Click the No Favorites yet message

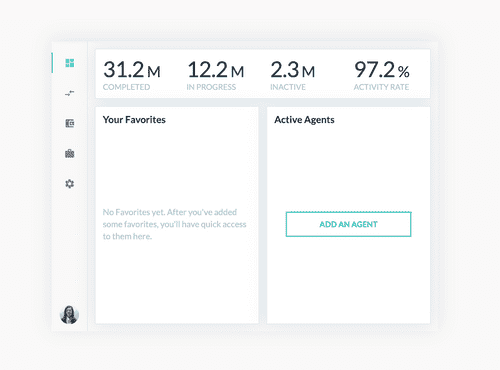[x=174, y=224]
